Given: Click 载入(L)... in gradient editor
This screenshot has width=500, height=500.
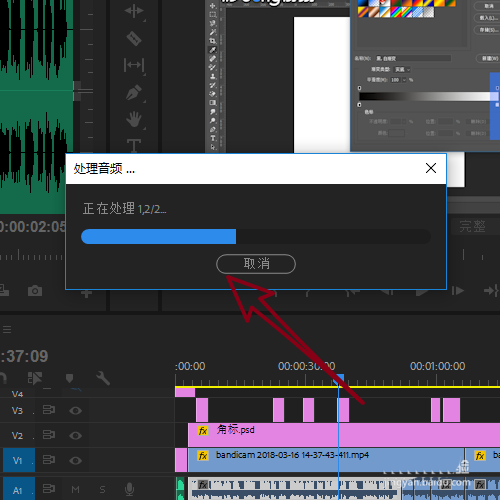Looking at the screenshot, I should 487,18.
